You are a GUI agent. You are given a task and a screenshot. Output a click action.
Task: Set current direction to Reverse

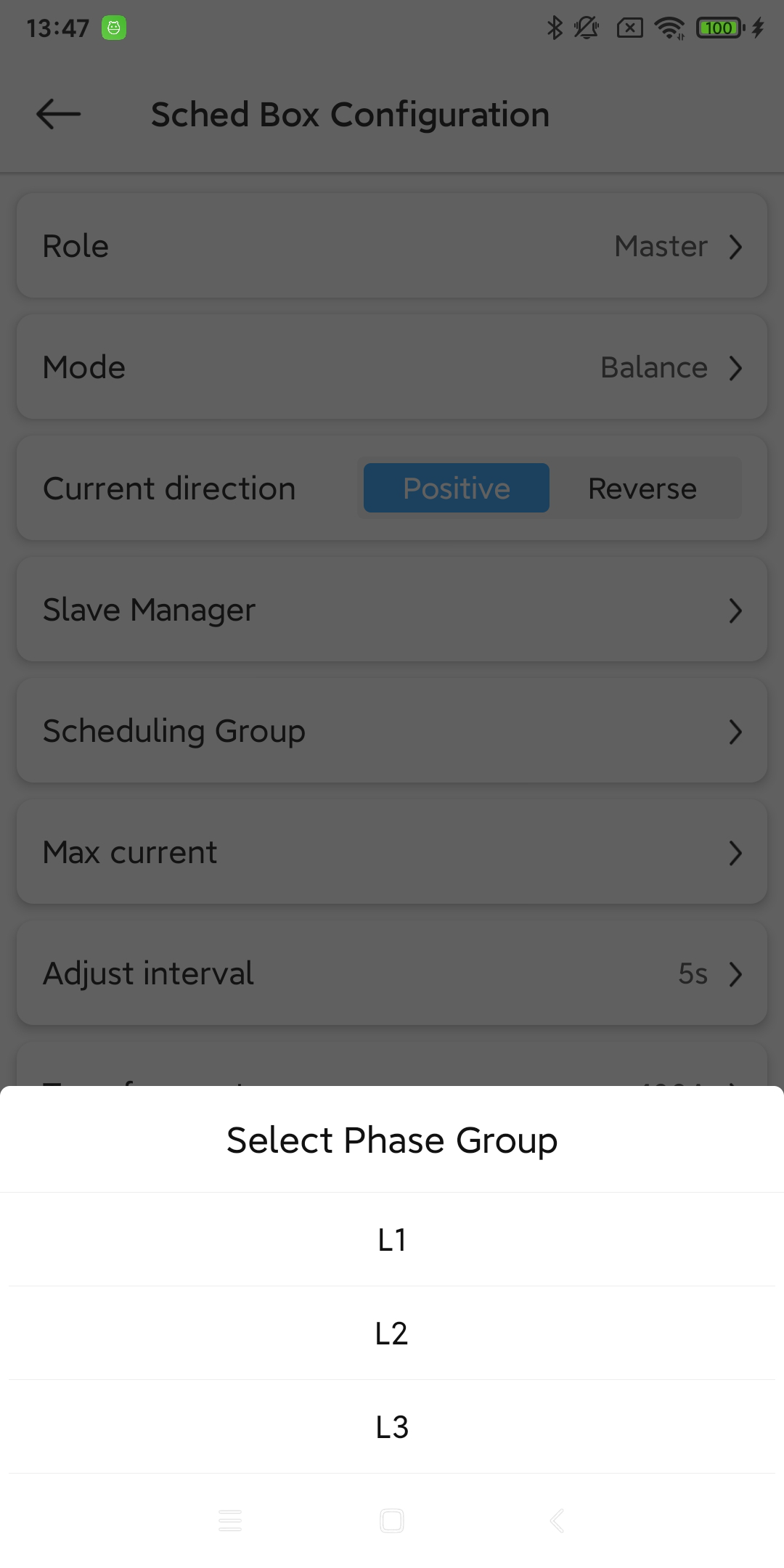(x=642, y=489)
